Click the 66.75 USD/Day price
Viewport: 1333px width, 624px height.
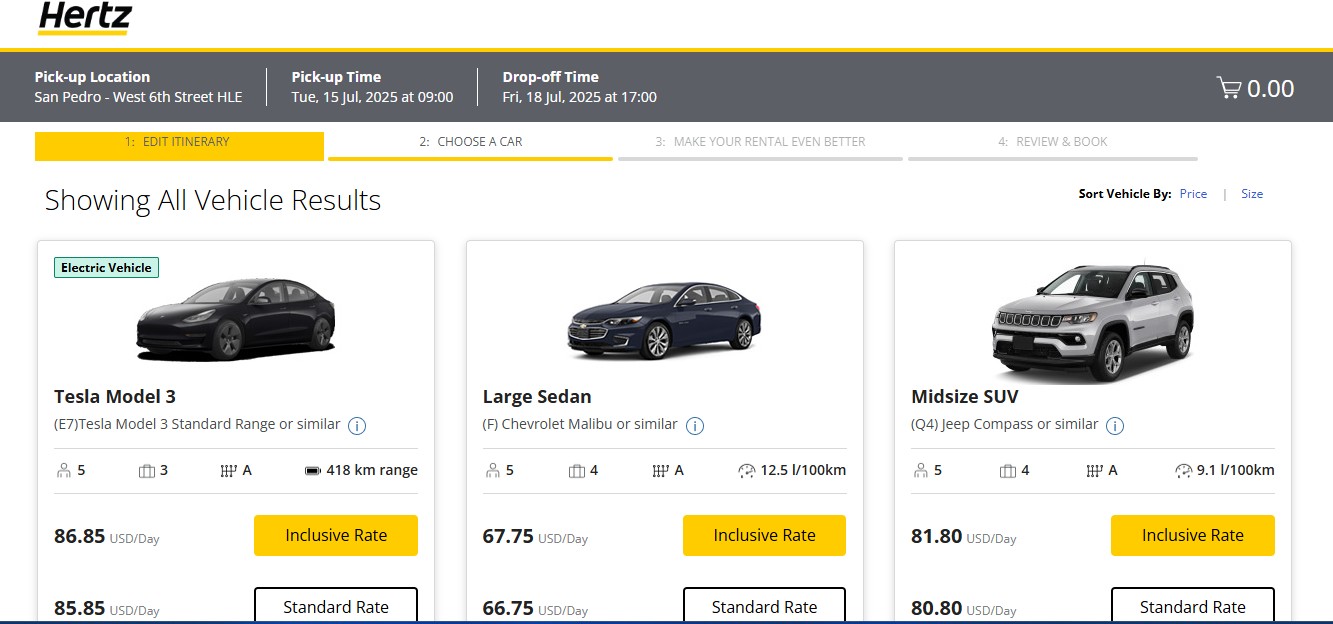point(535,608)
